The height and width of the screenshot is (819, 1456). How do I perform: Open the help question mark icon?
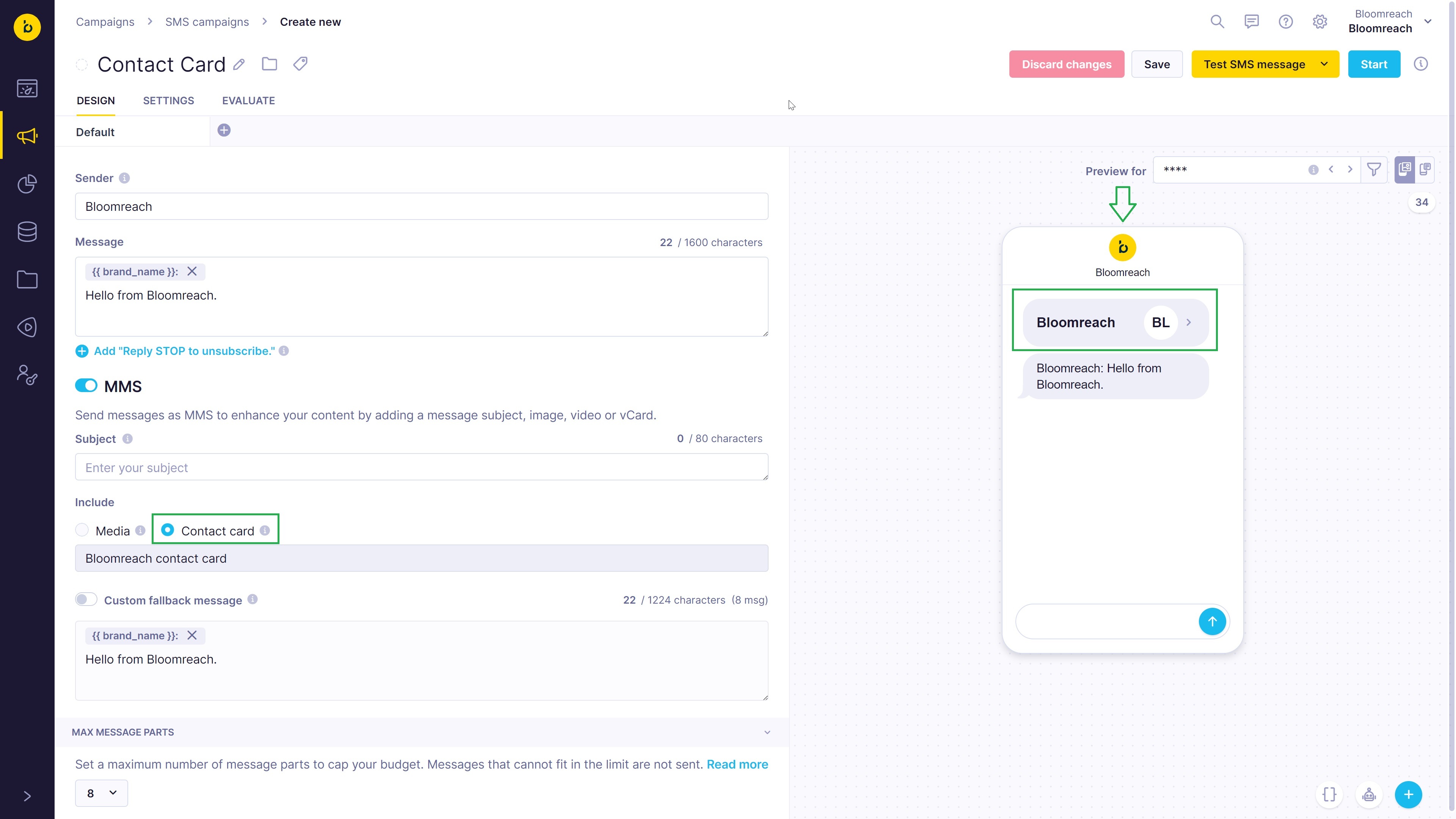coord(1285,22)
